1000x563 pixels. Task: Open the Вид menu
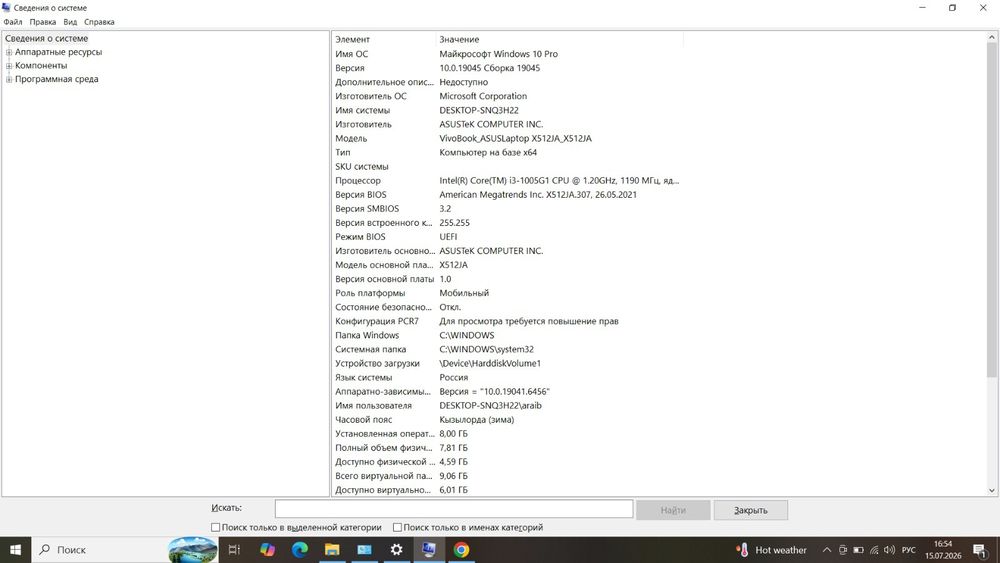[70, 22]
